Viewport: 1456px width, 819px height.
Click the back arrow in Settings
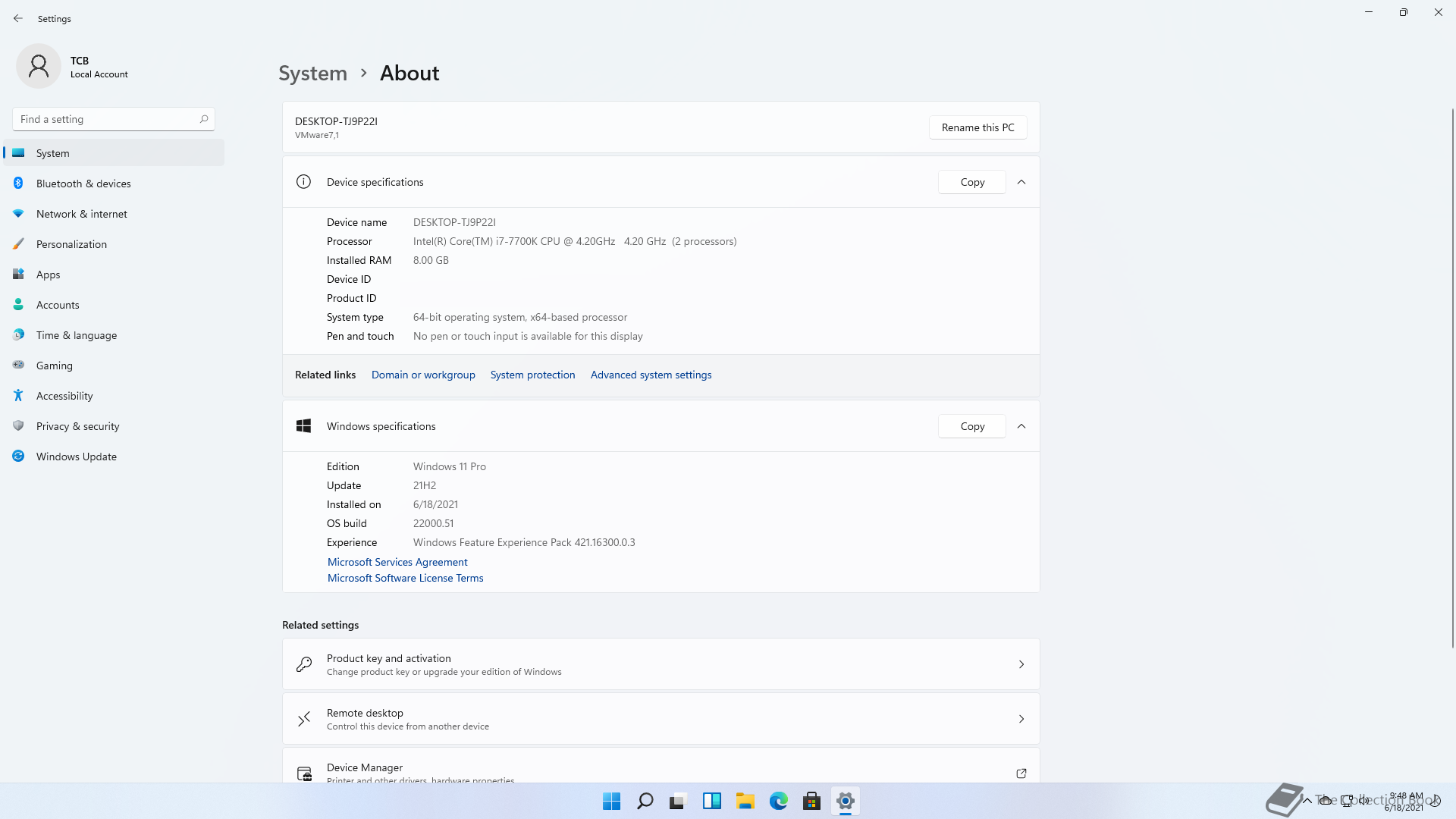(x=18, y=18)
